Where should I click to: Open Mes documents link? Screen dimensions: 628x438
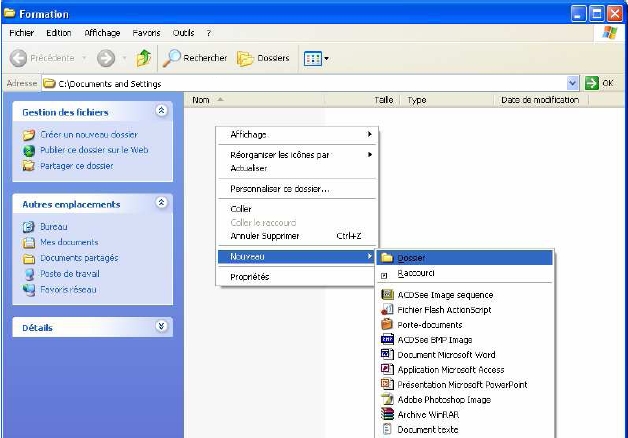[69, 242]
